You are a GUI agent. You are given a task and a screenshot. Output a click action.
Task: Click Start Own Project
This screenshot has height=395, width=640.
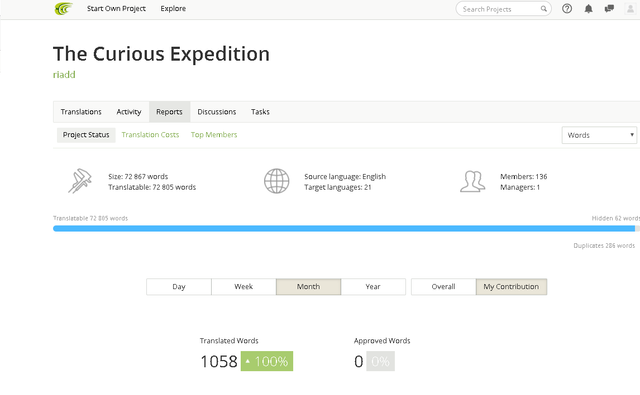click(116, 9)
